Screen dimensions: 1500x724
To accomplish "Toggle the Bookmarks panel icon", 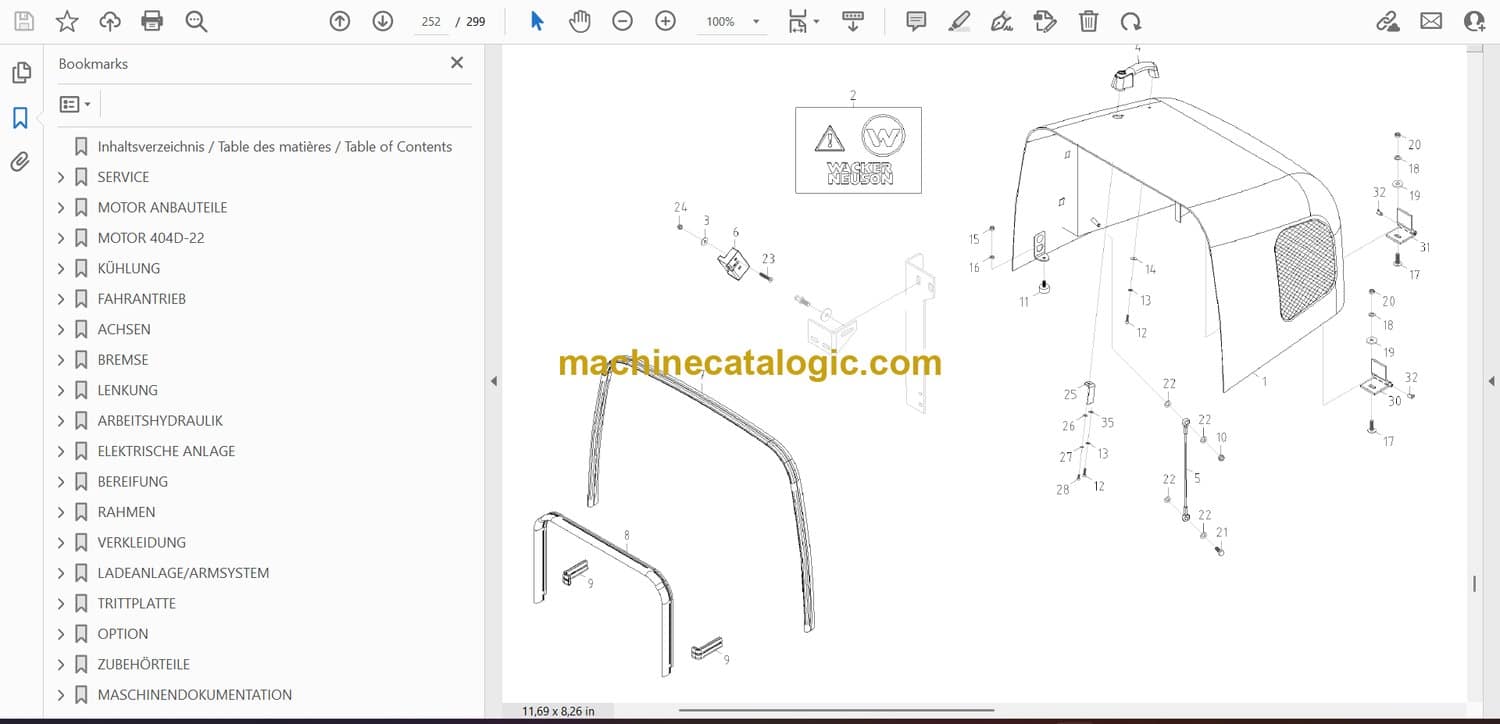I will click(20, 118).
